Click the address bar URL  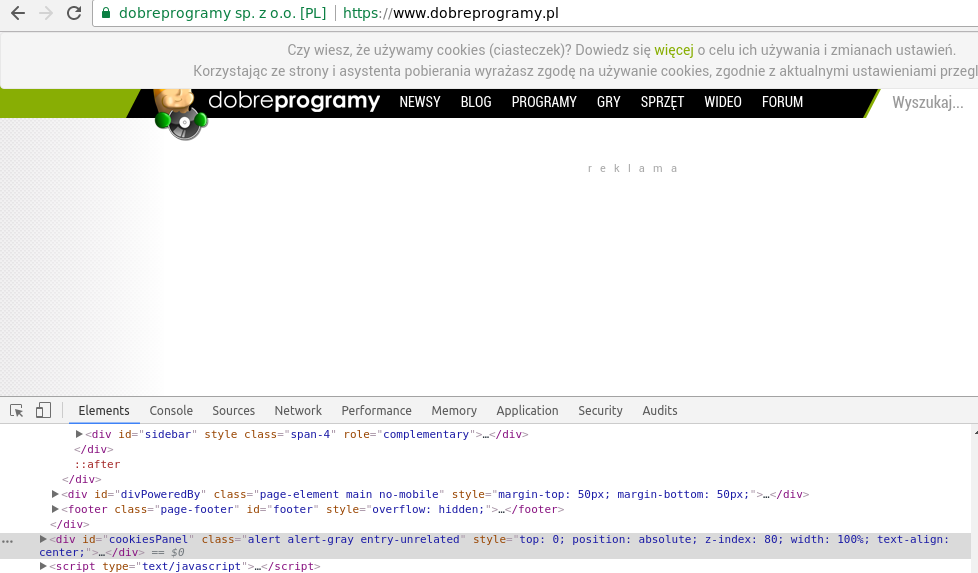click(450, 13)
